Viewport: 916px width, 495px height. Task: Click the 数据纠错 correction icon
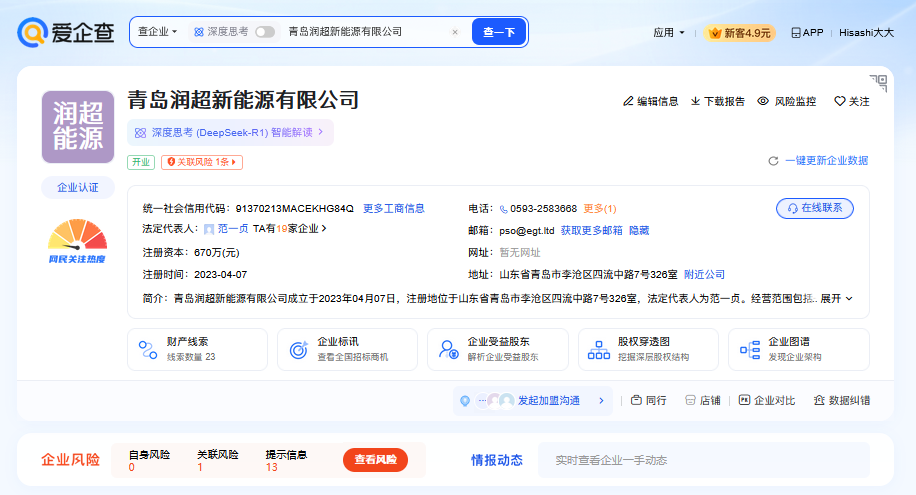[819, 400]
